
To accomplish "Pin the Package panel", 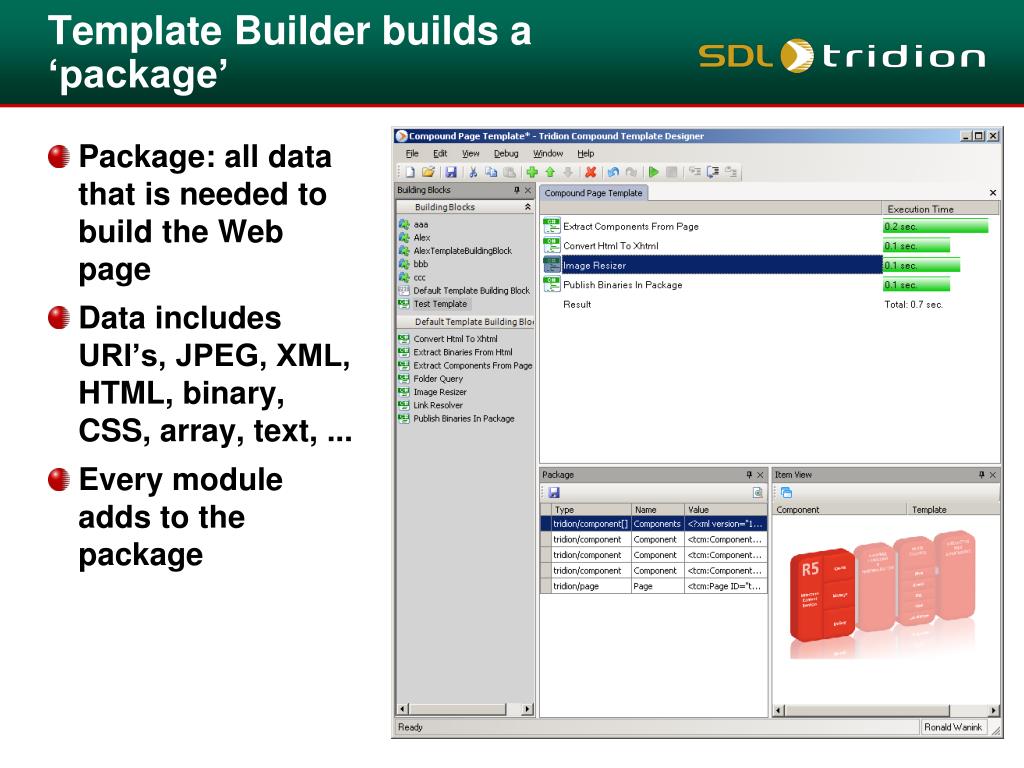I will (749, 475).
